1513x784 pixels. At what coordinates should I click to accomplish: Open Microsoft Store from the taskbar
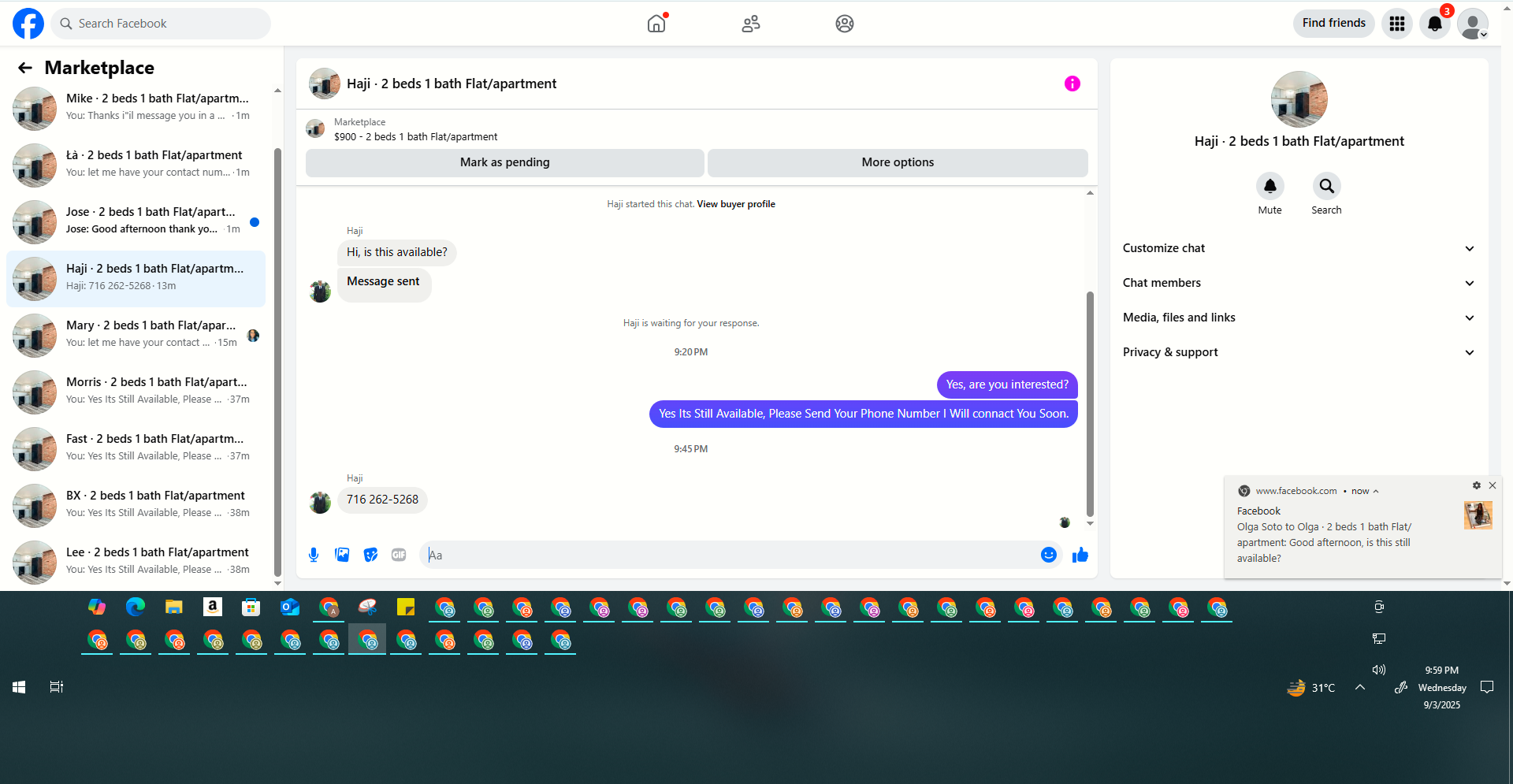tap(251, 607)
